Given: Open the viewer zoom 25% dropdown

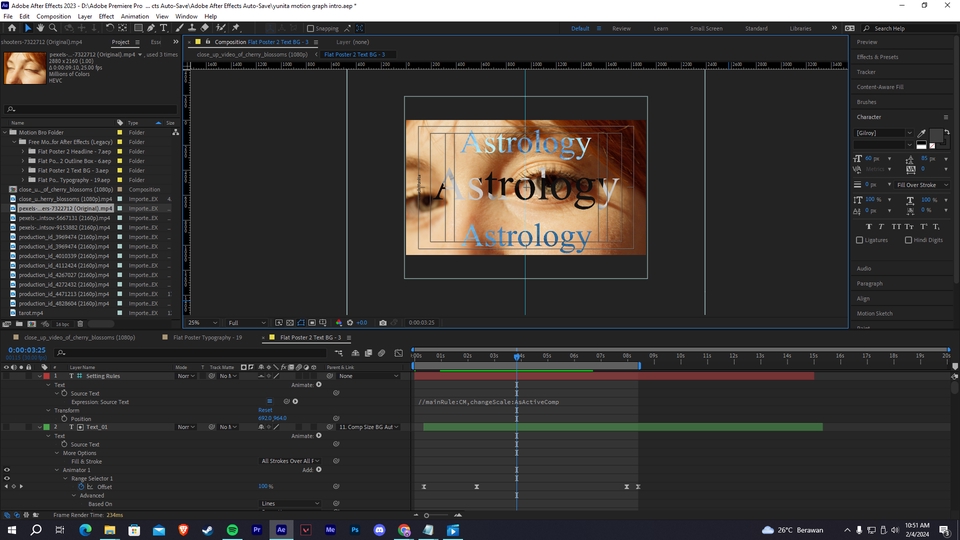Looking at the screenshot, I should point(203,323).
